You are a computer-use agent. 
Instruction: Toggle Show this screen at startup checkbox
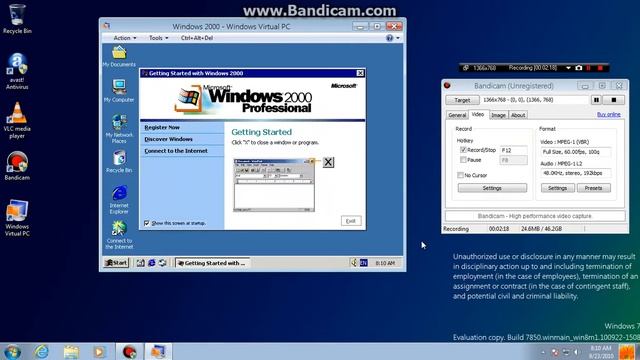point(147,223)
